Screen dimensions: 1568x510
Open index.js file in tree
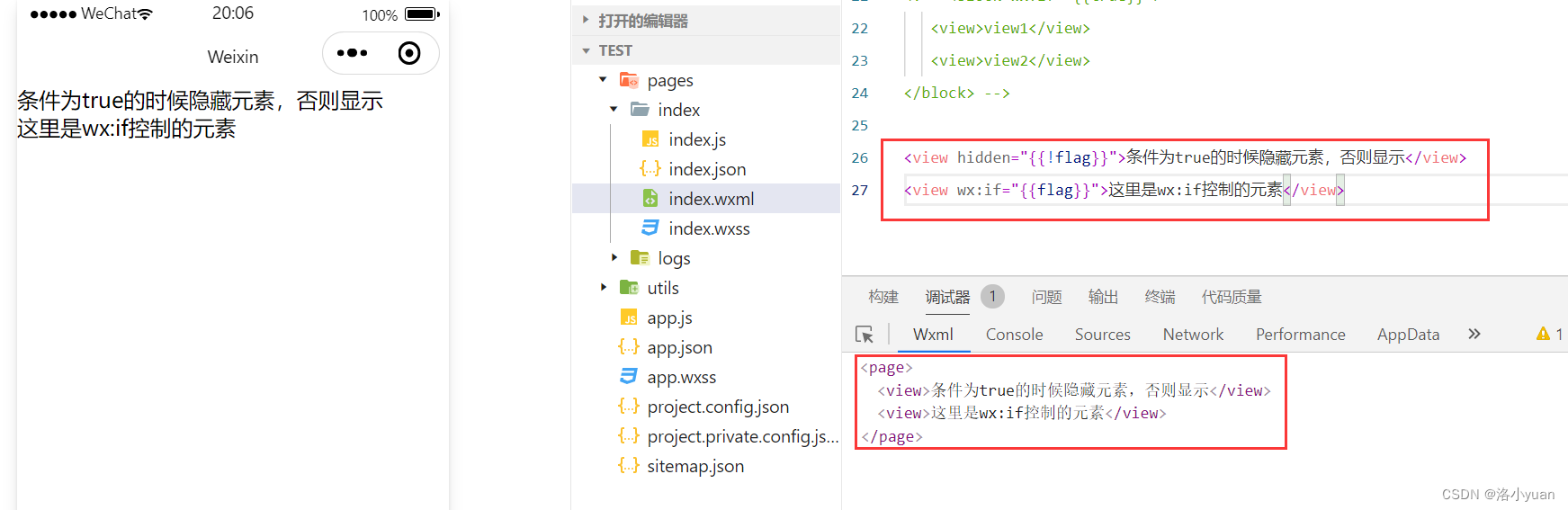click(x=697, y=139)
